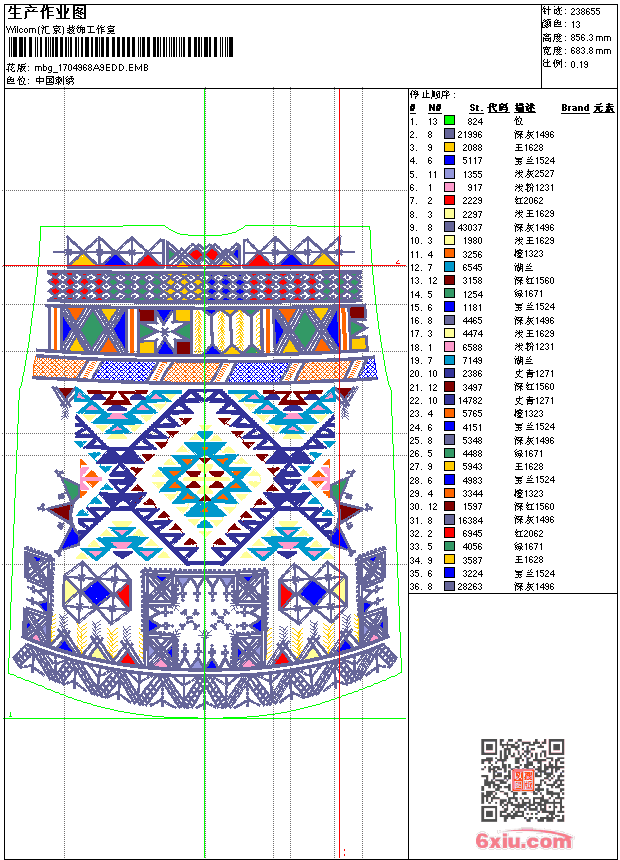Click the description ending 2527 in row 5
Image resolution: width=620 pixels, height=860 pixels.
tap(534, 174)
